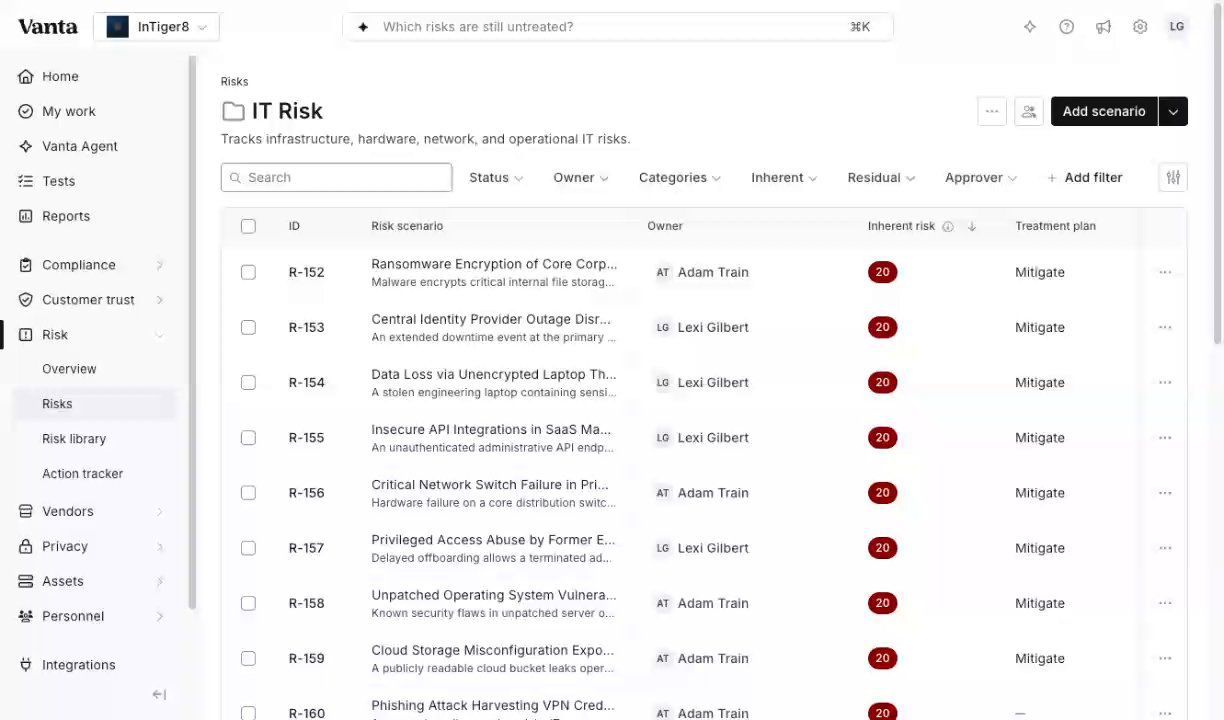The image size is (1224, 720).
Task: Click the Add scenario button
Action: 1104,111
